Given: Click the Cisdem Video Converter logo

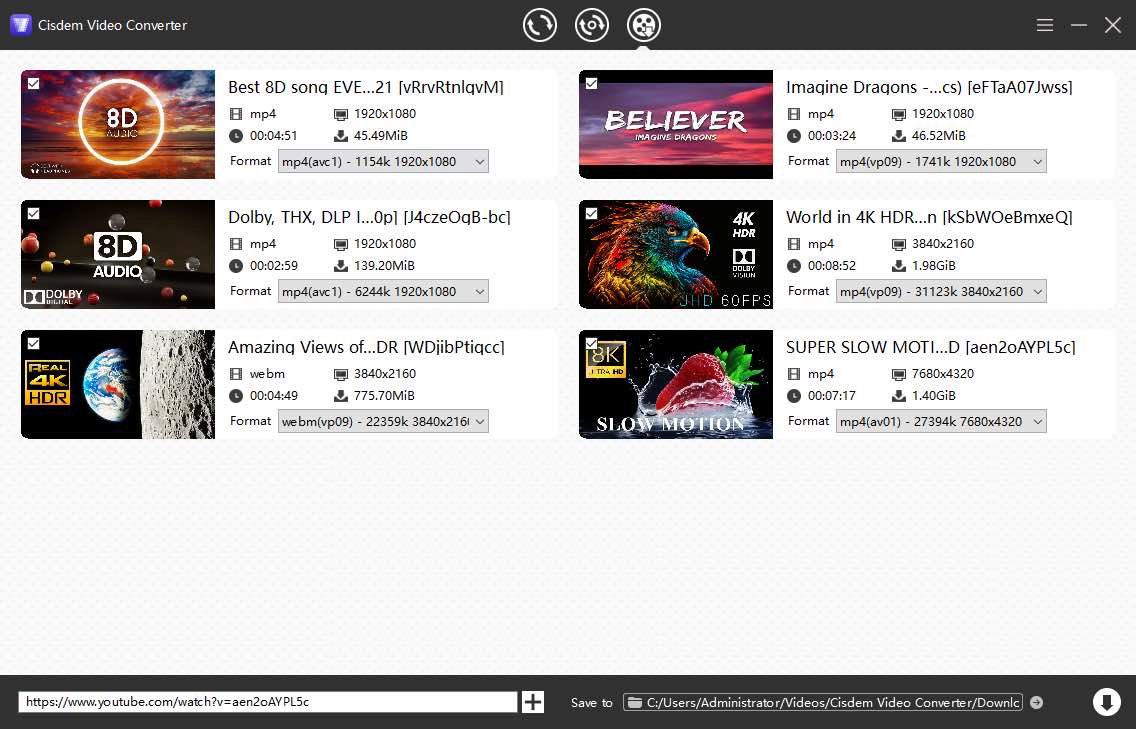Looking at the screenshot, I should [21, 25].
